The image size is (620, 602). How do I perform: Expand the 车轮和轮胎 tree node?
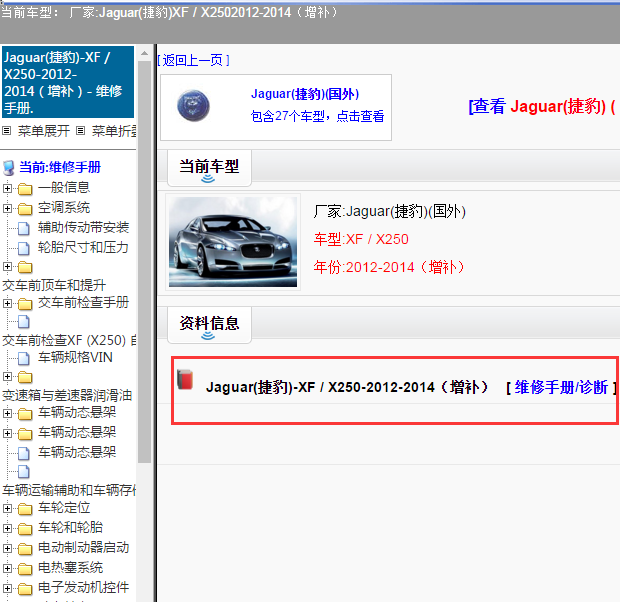(7, 528)
